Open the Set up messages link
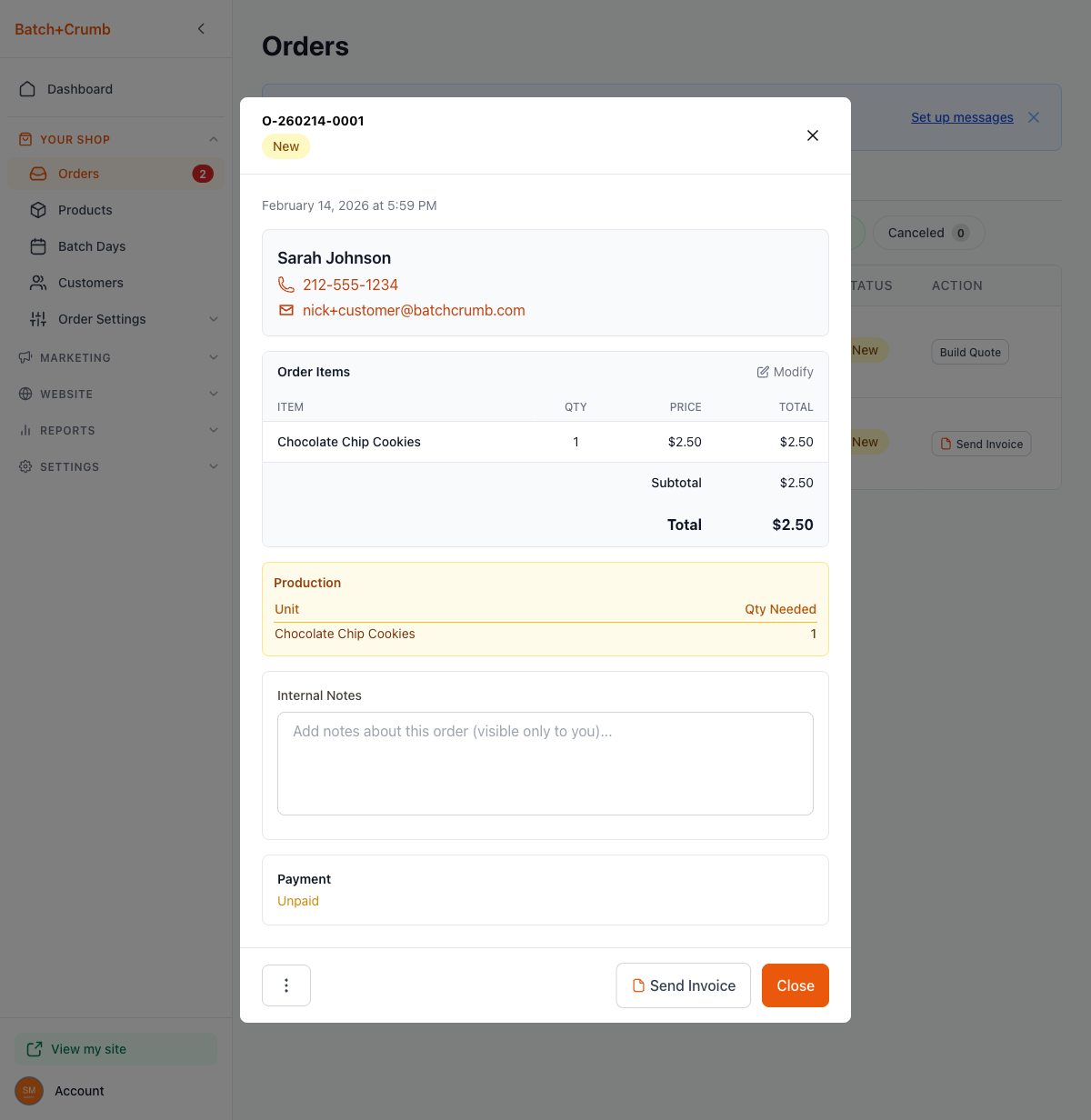The height and width of the screenshot is (1120, 1091). pyautogui.click(x=962, y=117)
